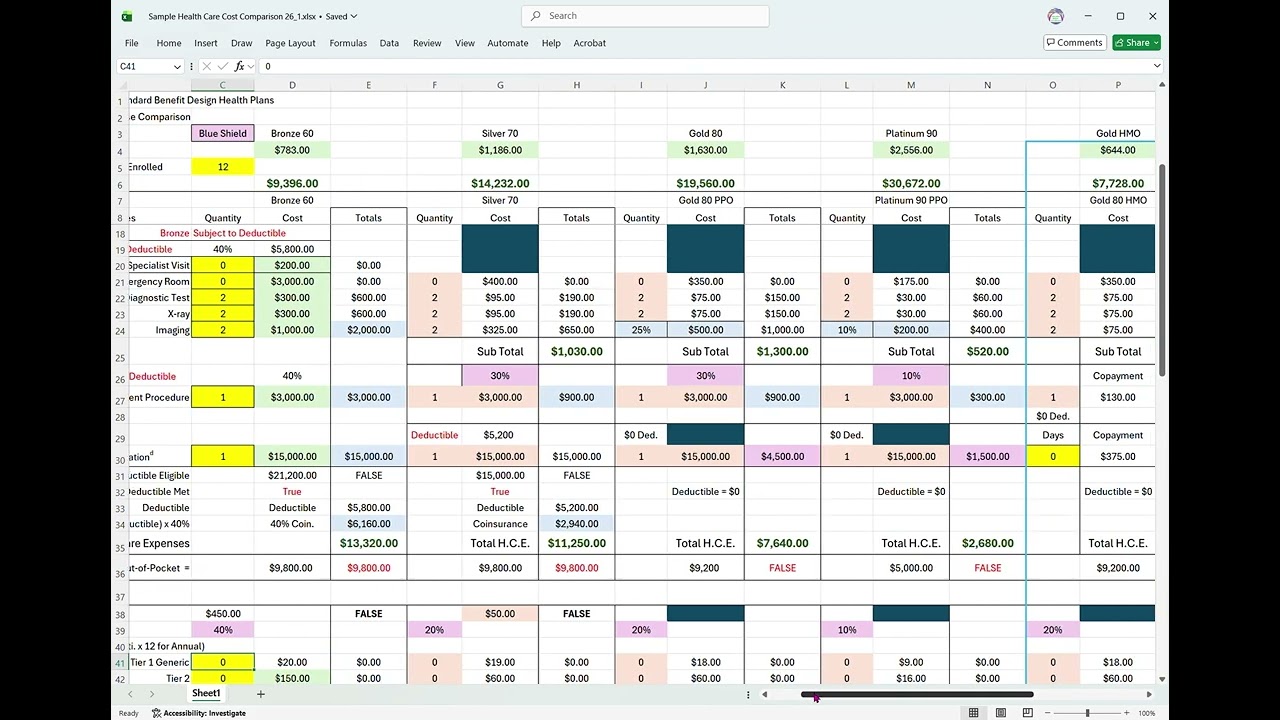Switch to the Formulas ribbon tab

pos(348,43)
